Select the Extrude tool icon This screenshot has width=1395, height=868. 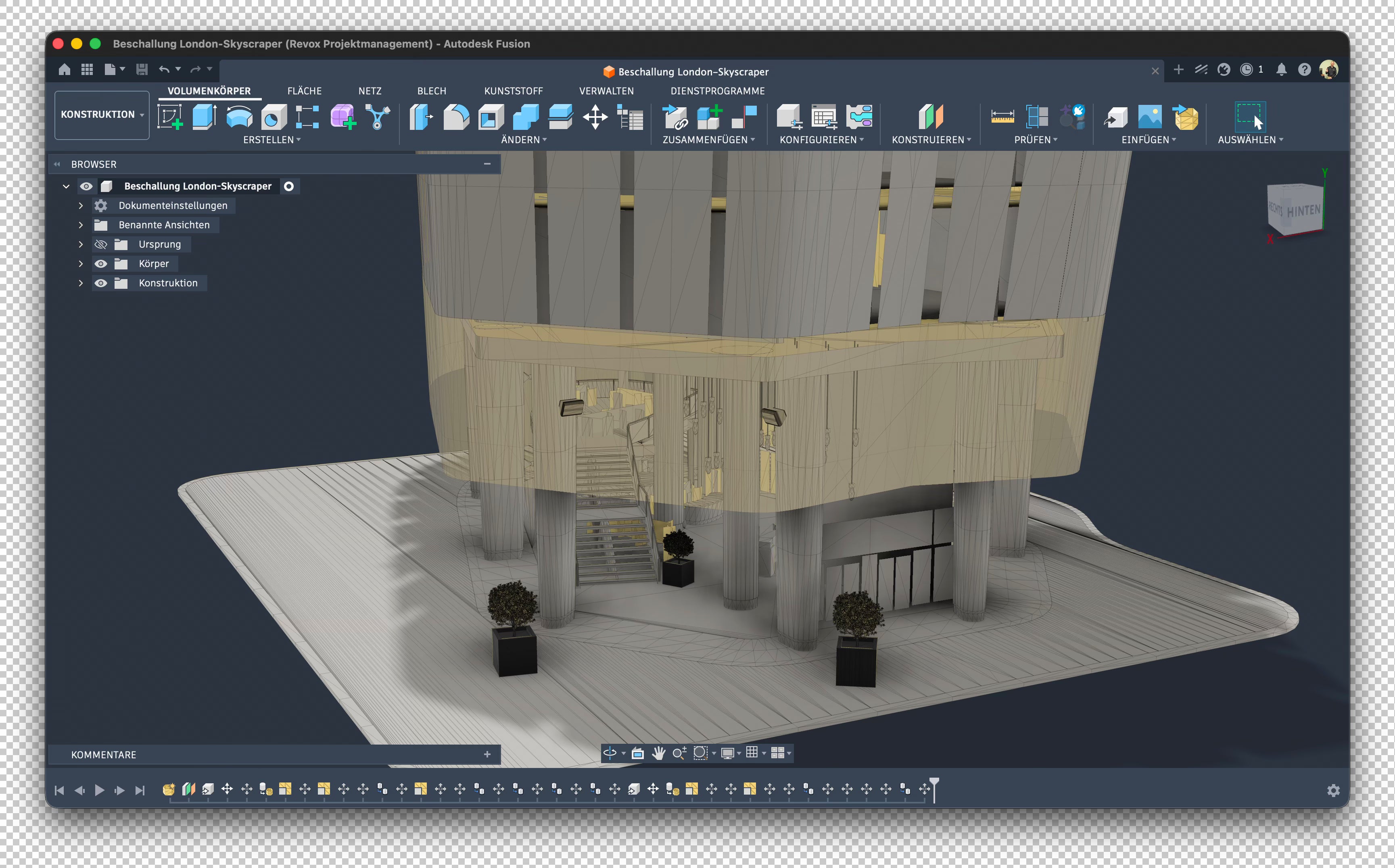(x=205, y=117)
